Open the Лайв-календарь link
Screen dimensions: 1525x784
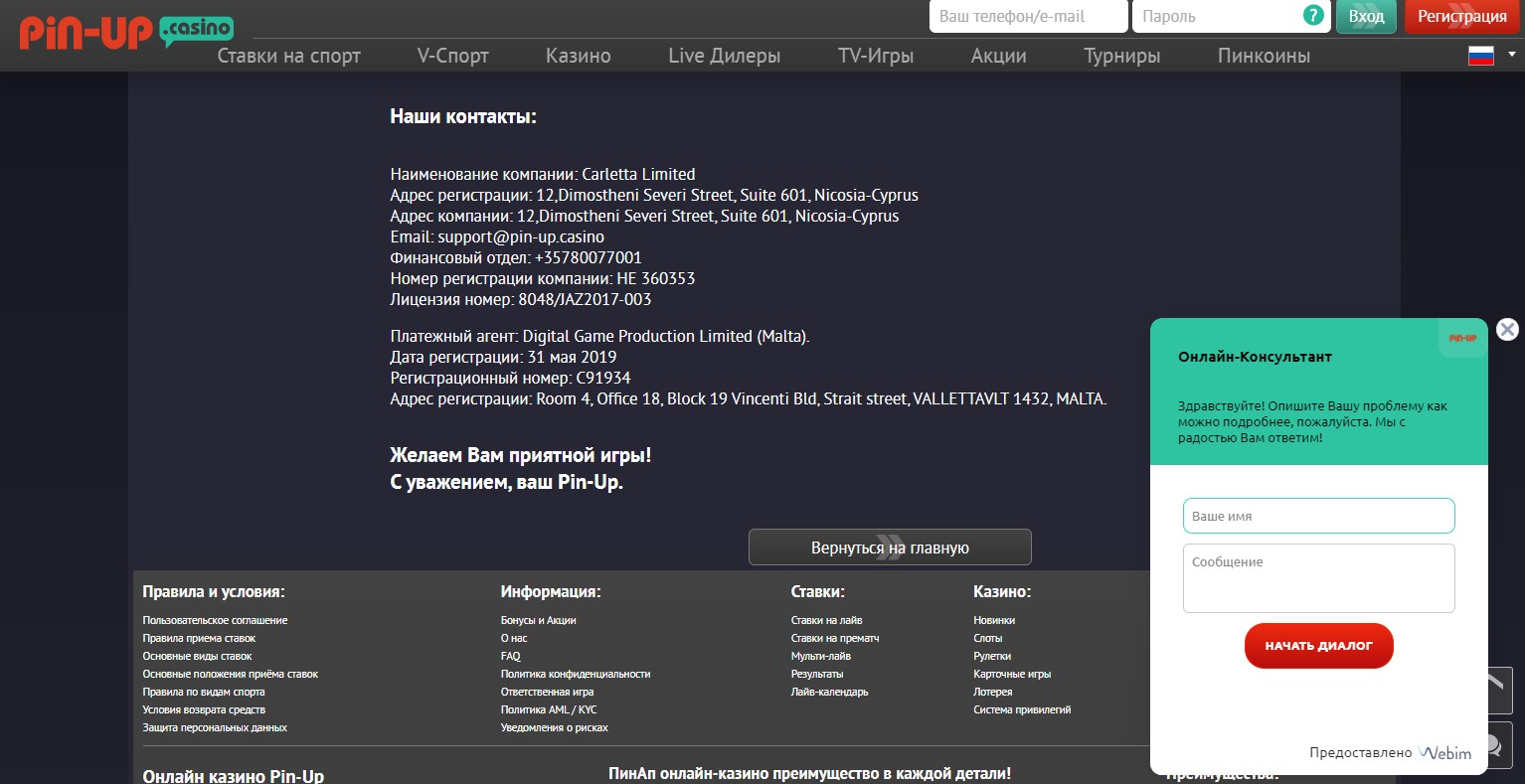(829, 692)
